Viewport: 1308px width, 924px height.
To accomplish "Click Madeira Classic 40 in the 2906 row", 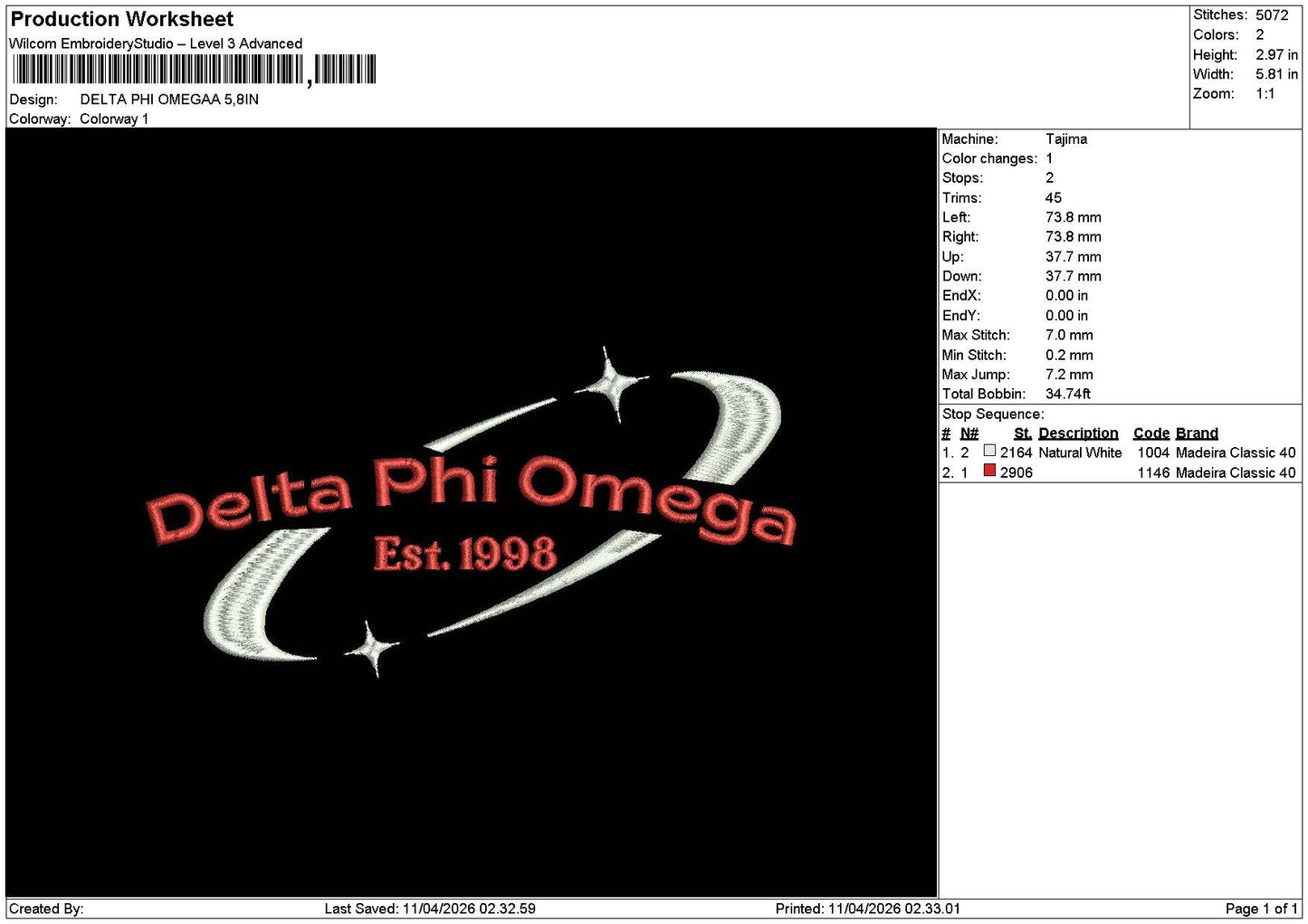I will tap(1236, 472).
